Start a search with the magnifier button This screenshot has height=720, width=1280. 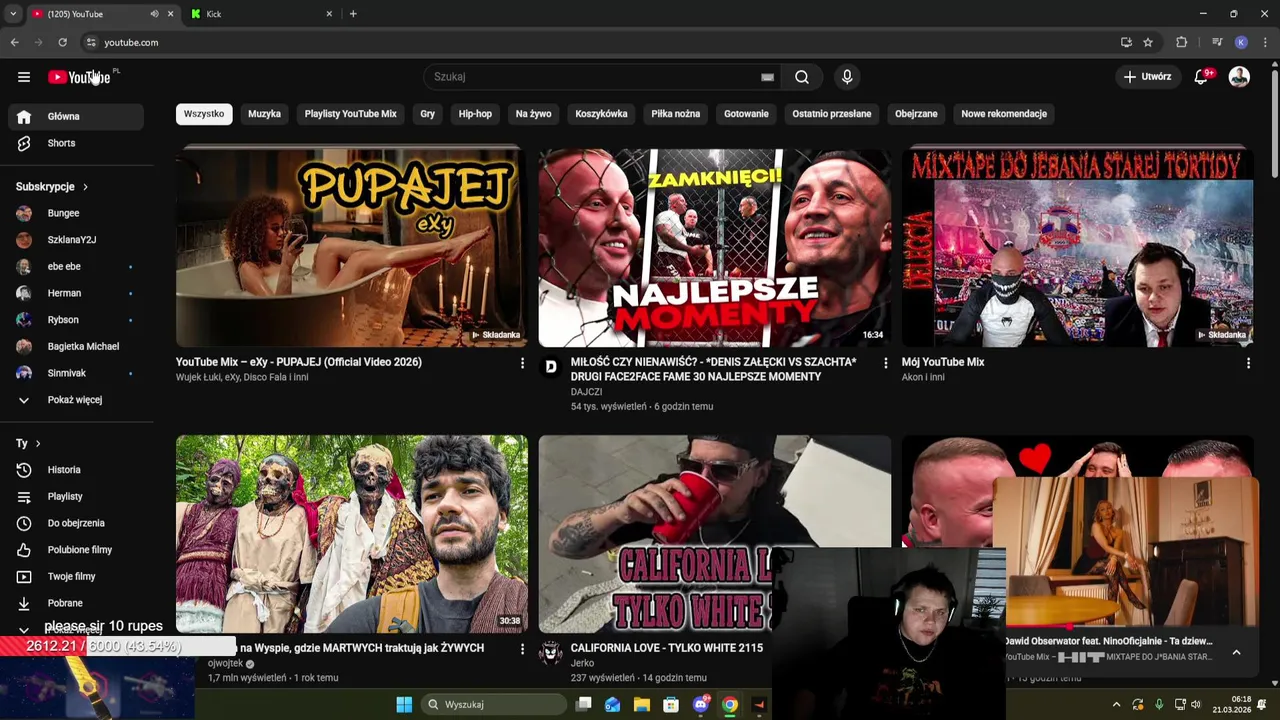802,77
